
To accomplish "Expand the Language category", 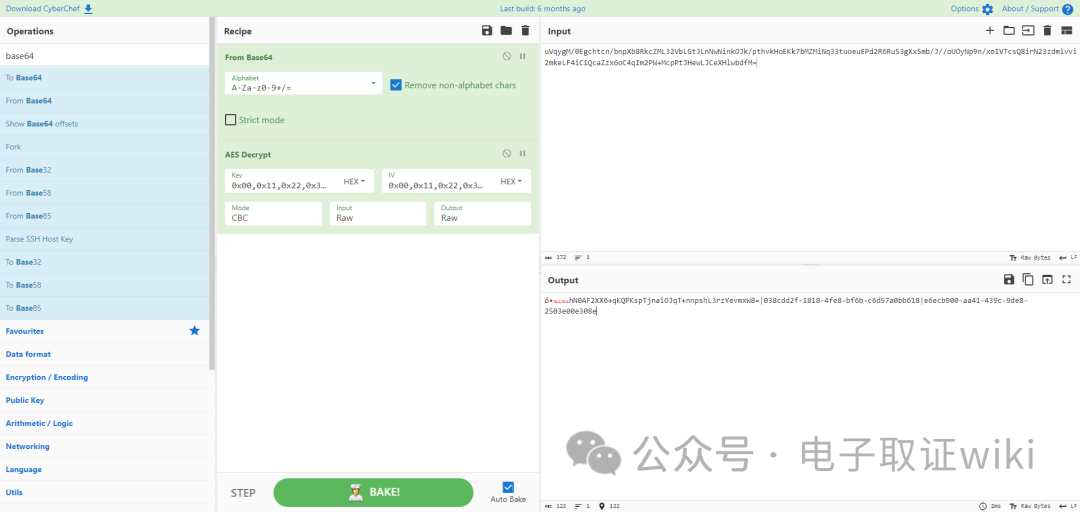I will click(105, 469).
